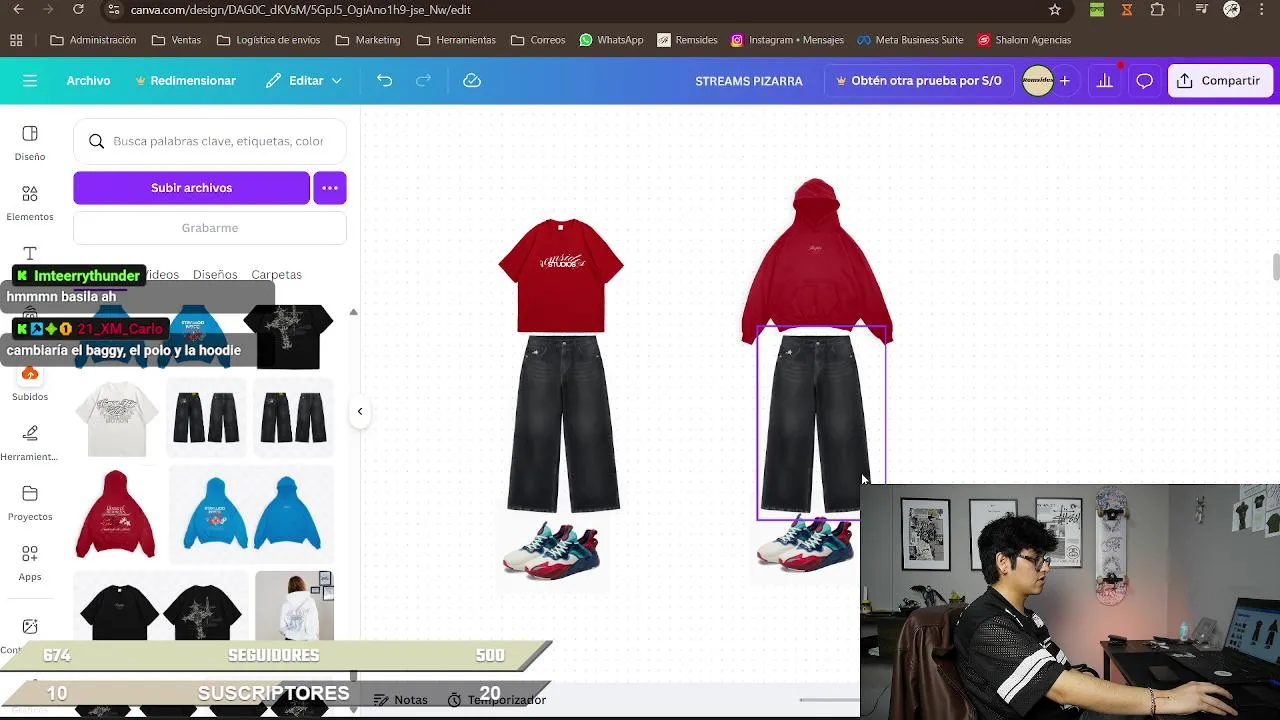1280x720 pixels.
Task: Undo the last action with the arrow icon
Action: tap(384, 81)
